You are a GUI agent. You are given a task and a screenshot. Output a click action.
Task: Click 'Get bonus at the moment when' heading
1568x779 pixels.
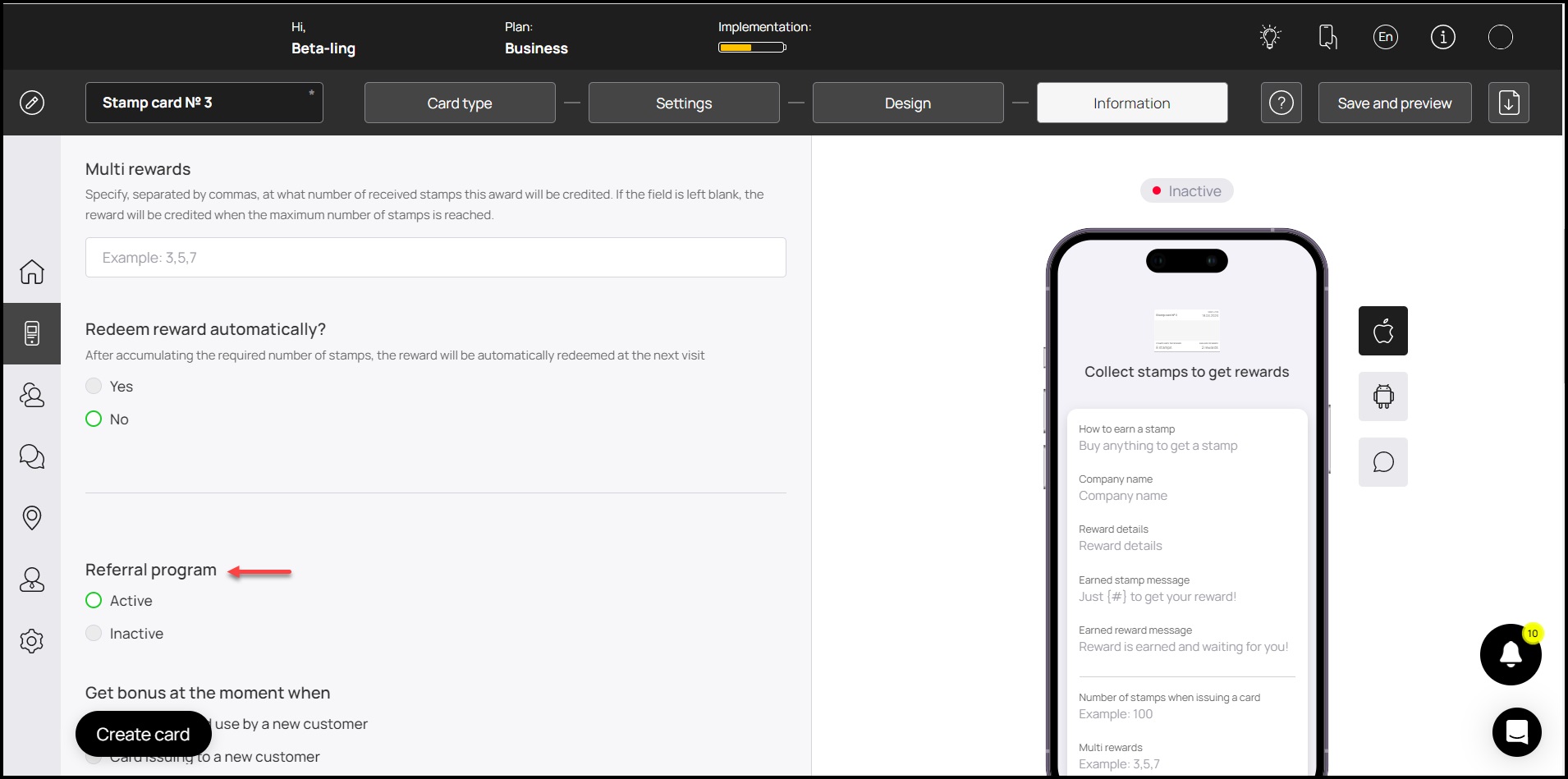208,693
